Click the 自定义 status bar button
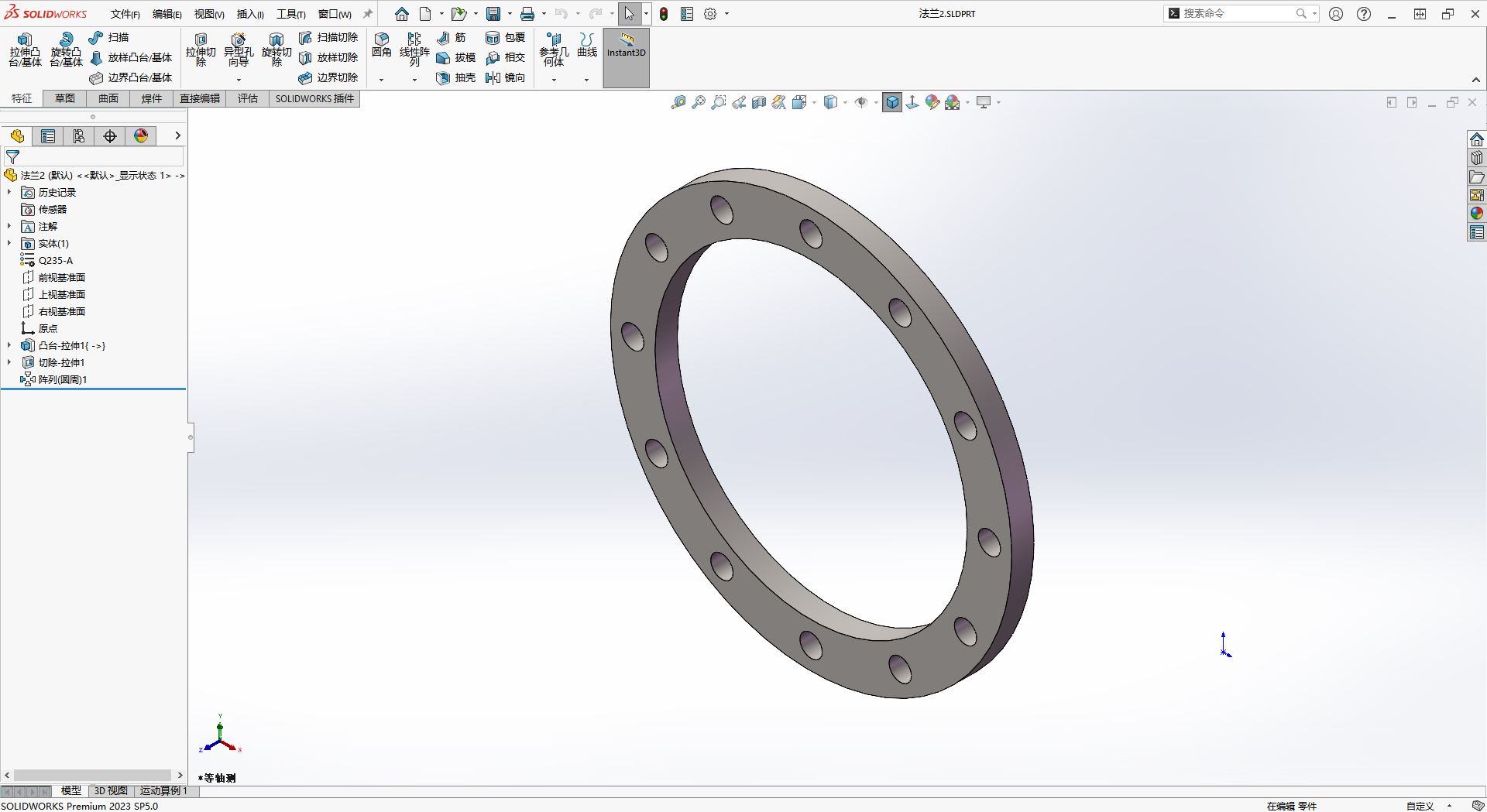The width and height of the screenshot is (1487, 812). [x=1420, y=806]
